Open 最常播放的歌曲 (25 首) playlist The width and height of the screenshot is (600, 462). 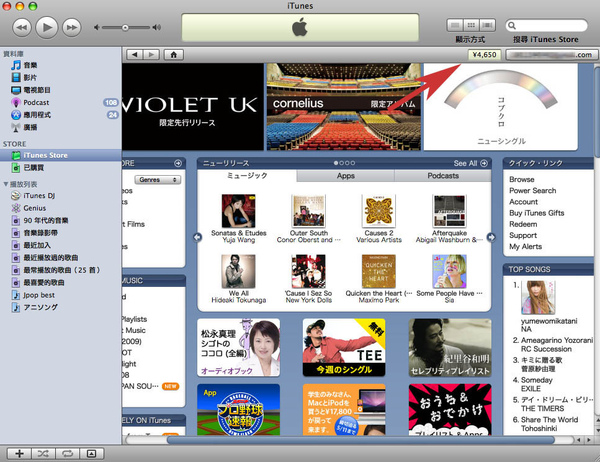pos(60,270)
